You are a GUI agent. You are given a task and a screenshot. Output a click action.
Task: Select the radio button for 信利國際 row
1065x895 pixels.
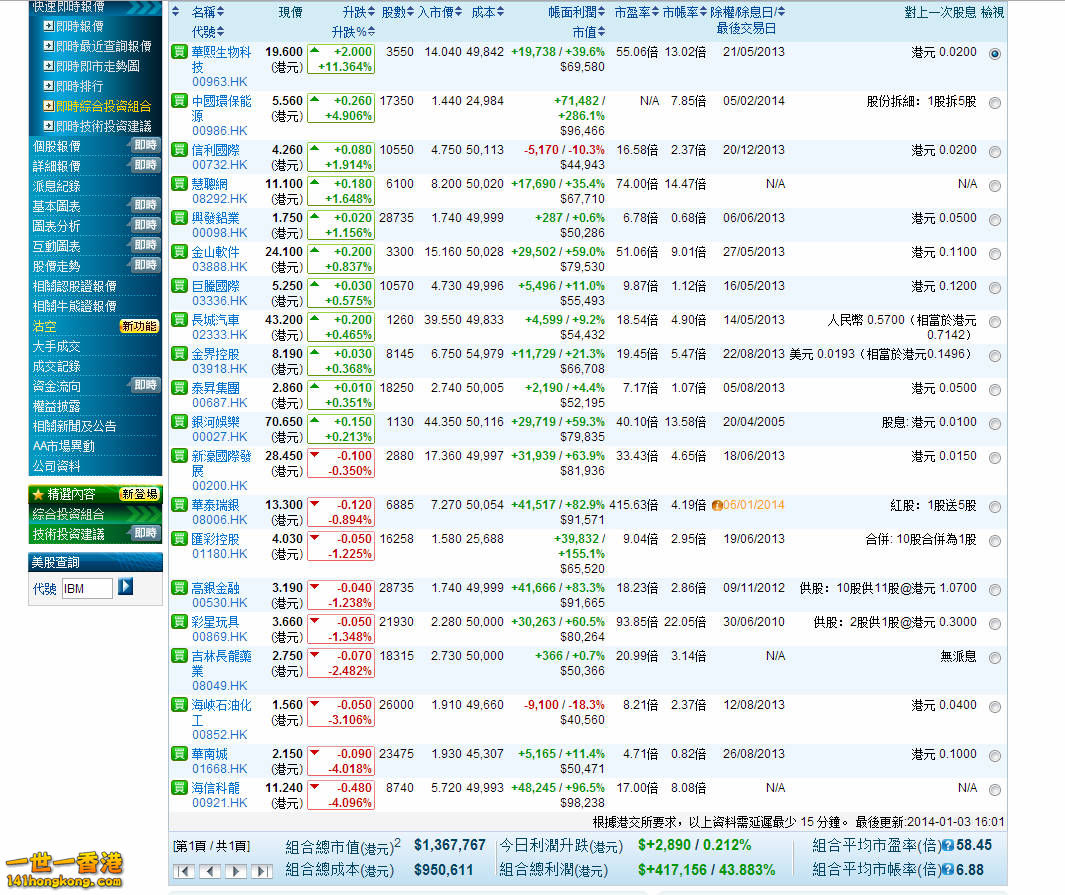tap(995, 151)
